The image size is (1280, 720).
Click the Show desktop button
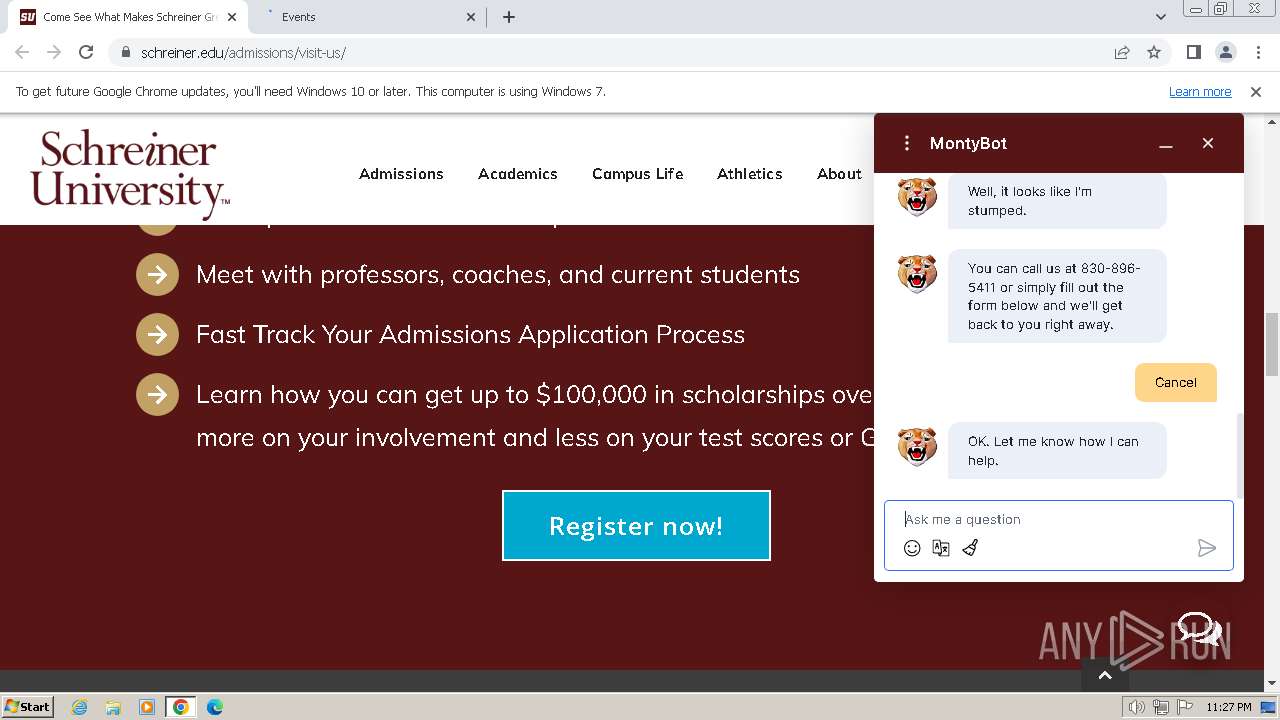tap(1270, 707)
